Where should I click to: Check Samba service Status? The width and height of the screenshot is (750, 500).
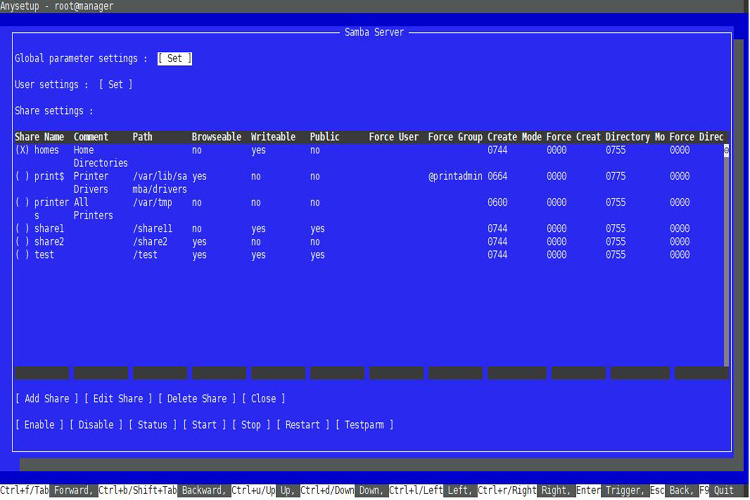pos(153,425)
